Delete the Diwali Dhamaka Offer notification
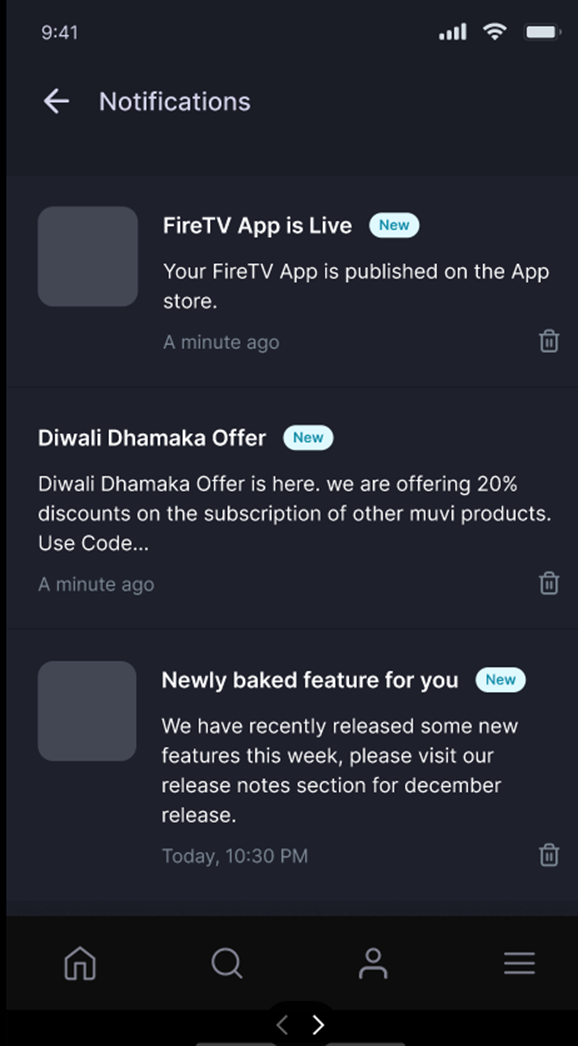This screenshot has width=578, height=1046. pos(549,583)
